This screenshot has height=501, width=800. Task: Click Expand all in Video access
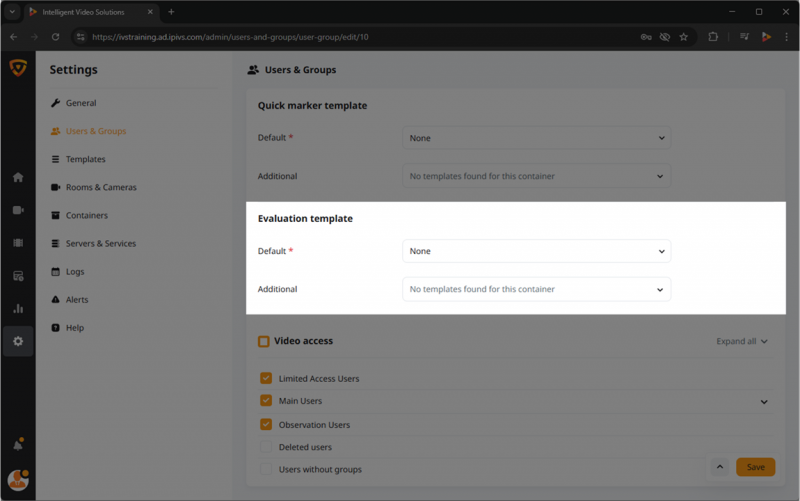pyautogui.click(x=742, y=341)
